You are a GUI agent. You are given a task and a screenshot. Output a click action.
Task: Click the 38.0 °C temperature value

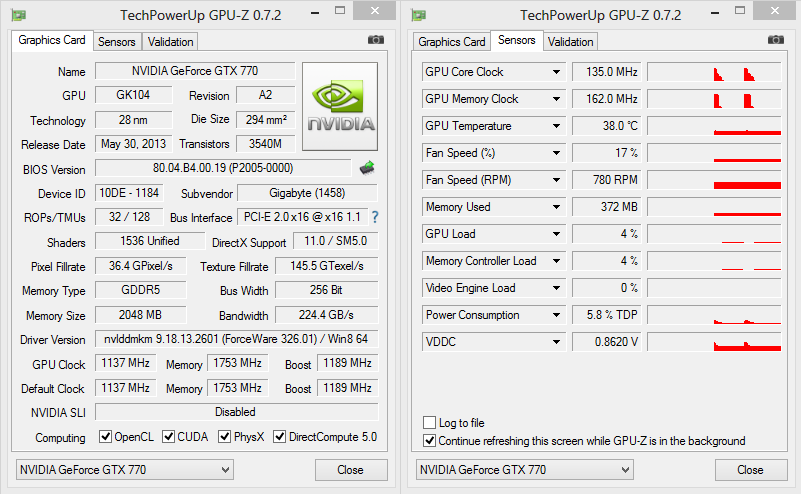607,126
